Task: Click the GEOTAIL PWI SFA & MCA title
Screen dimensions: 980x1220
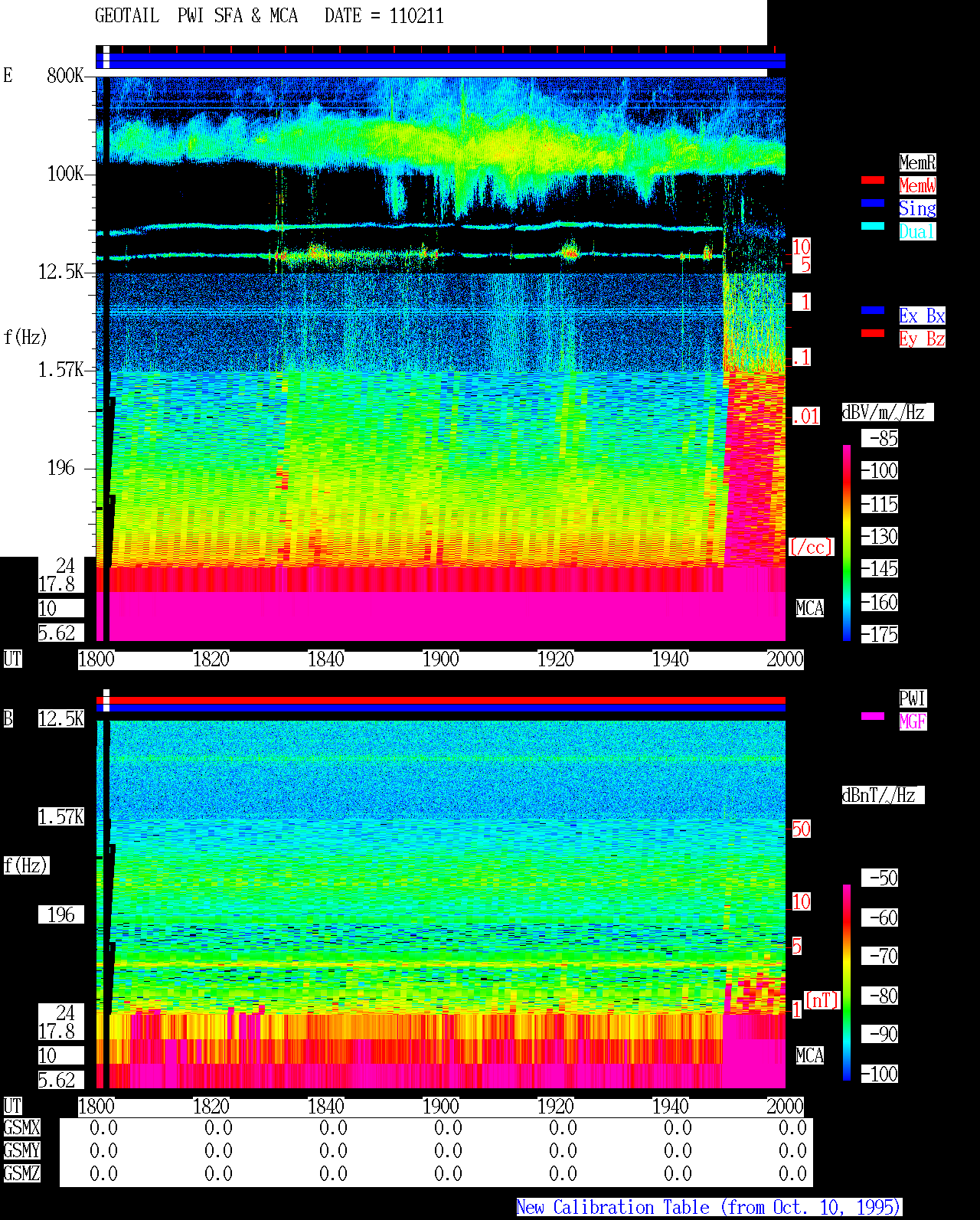Action: [197, 16]
